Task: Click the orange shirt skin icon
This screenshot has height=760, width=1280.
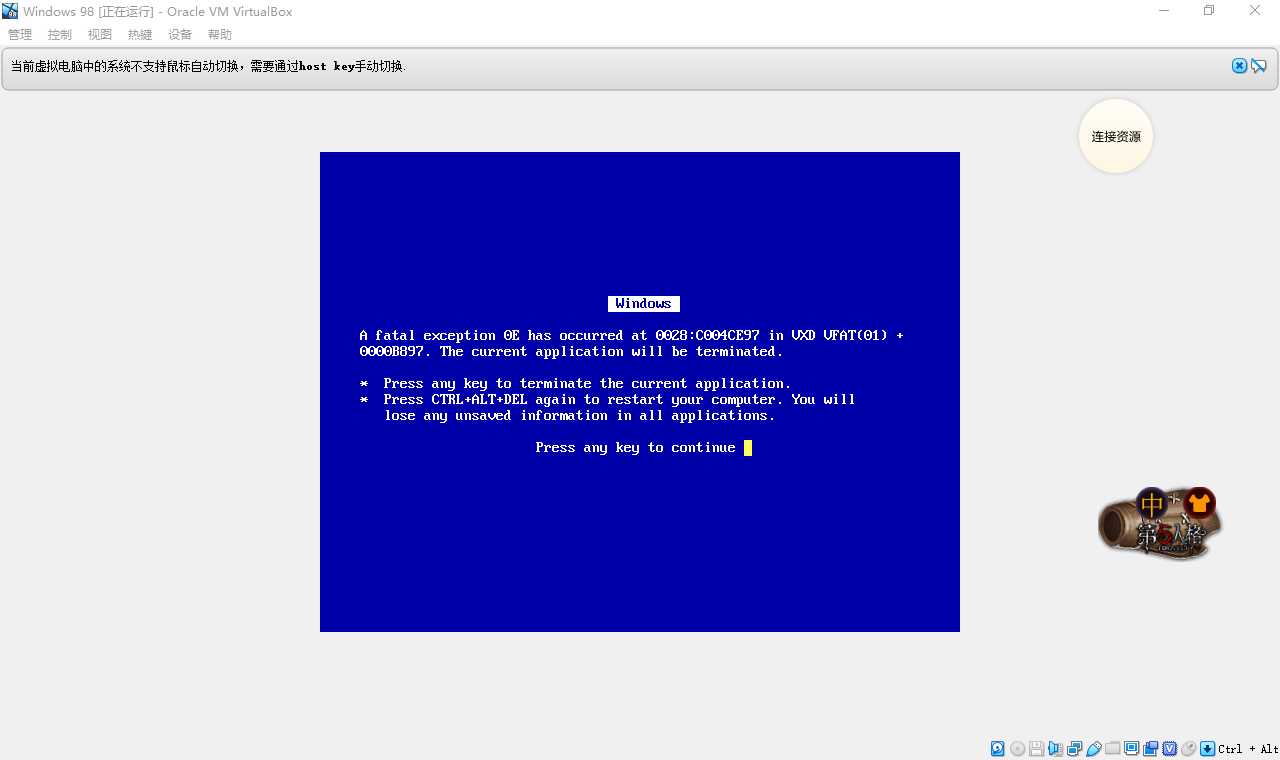Action: (1200, 502)
